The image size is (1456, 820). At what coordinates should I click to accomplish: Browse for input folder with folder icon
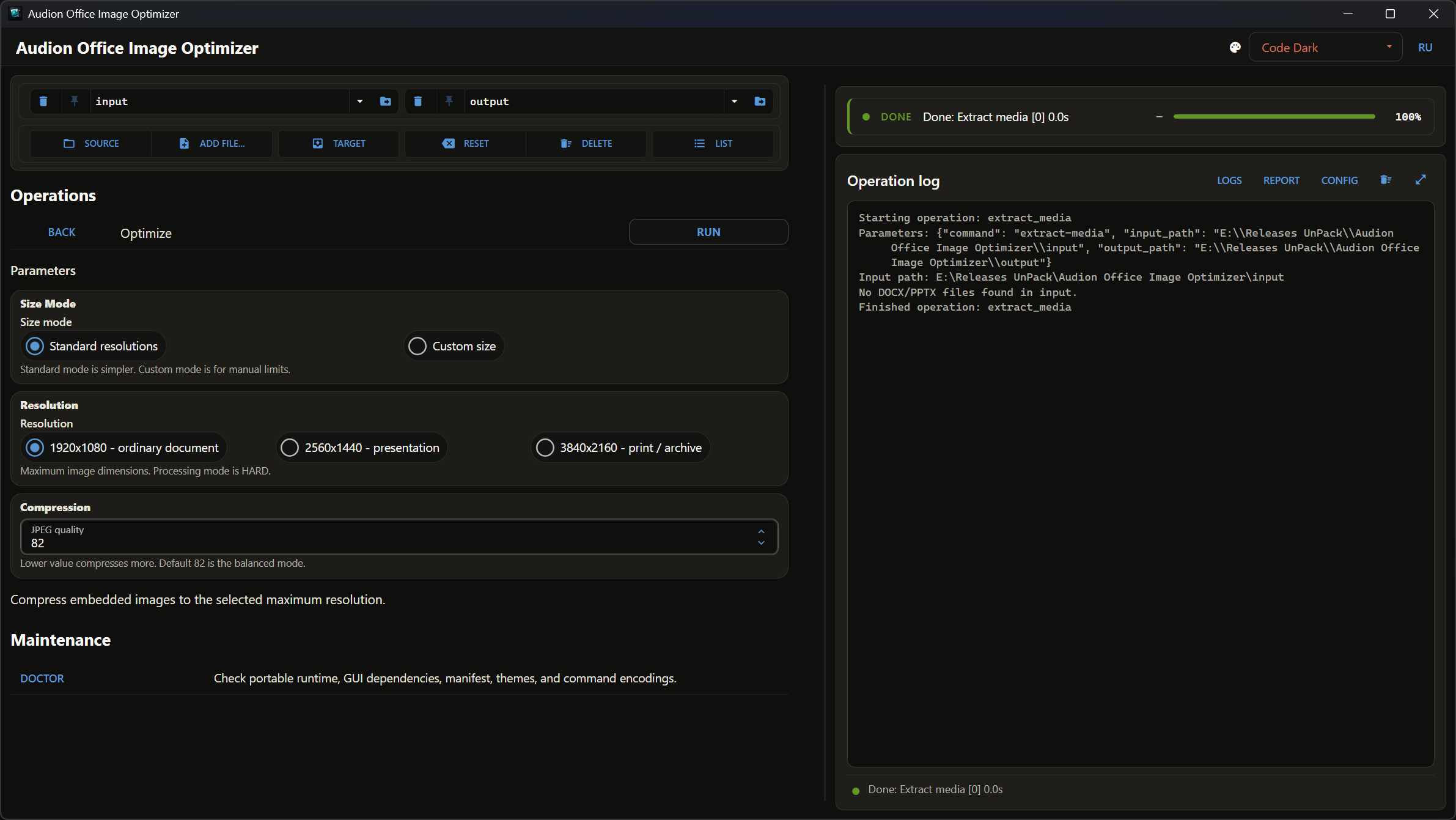386,102
